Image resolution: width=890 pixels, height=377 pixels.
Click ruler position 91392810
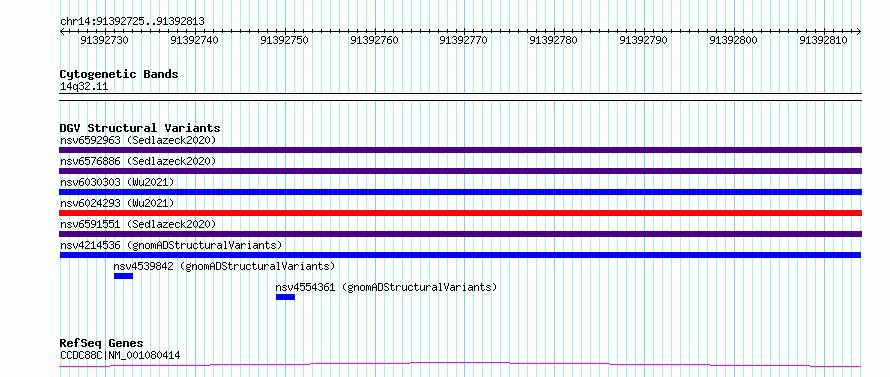coord(823,40)
